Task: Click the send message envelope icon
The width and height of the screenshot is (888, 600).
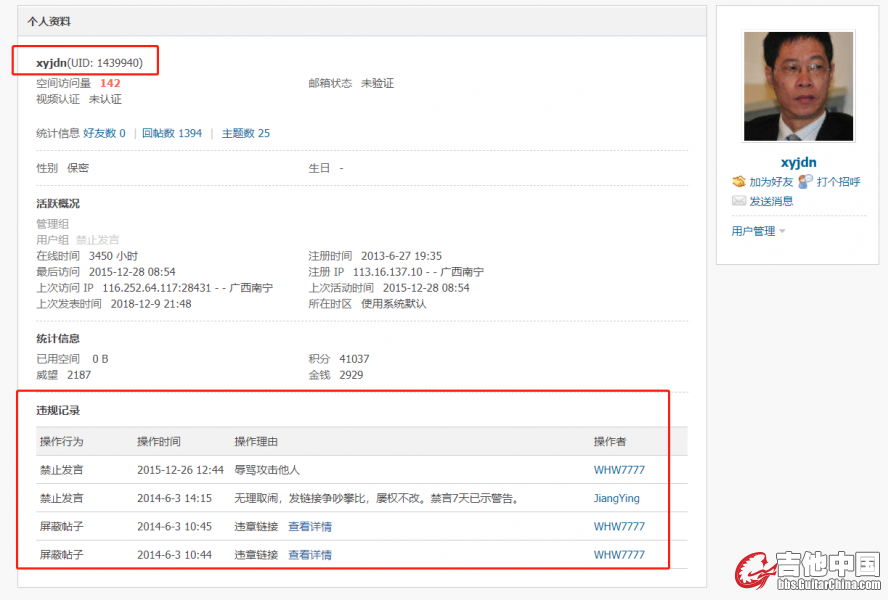Action: pos(738,201)
